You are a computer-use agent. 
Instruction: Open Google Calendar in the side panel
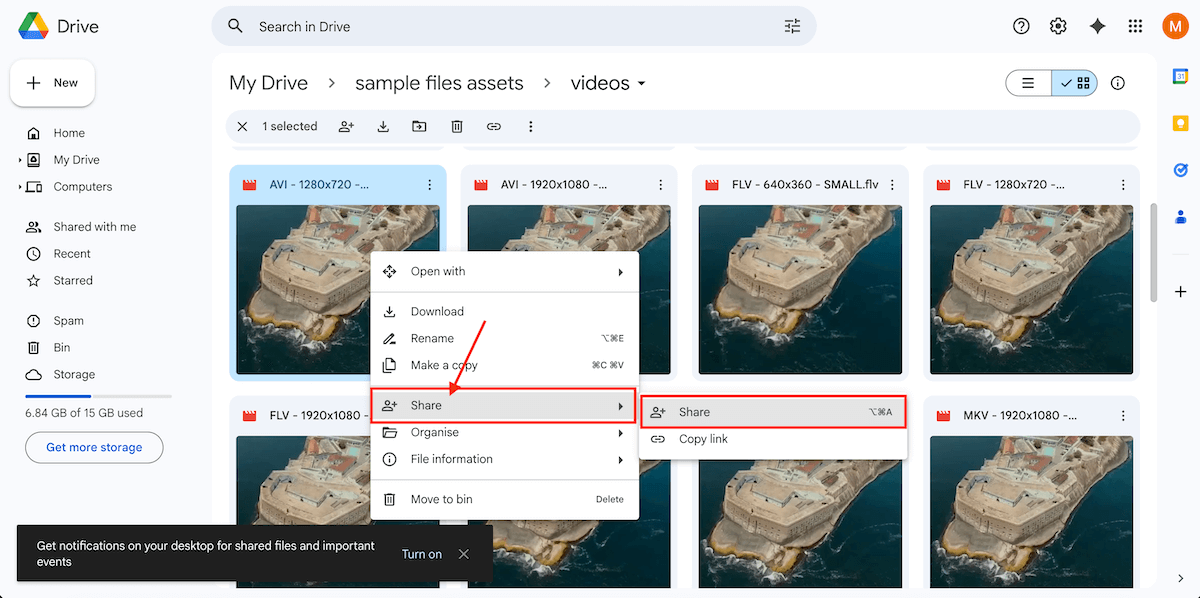(x=1180, y=77)
